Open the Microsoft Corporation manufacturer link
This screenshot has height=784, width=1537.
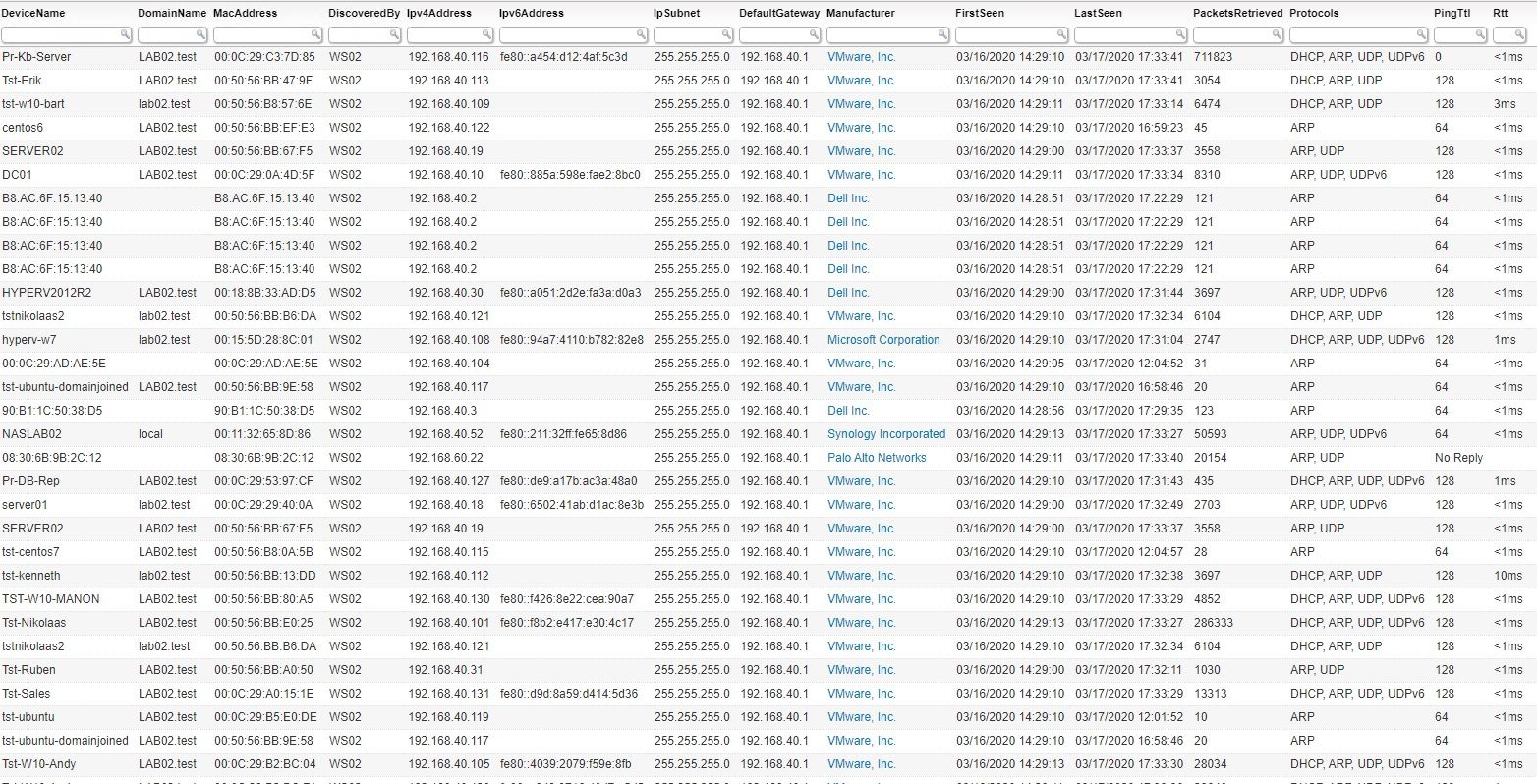[x=882, y=340]
